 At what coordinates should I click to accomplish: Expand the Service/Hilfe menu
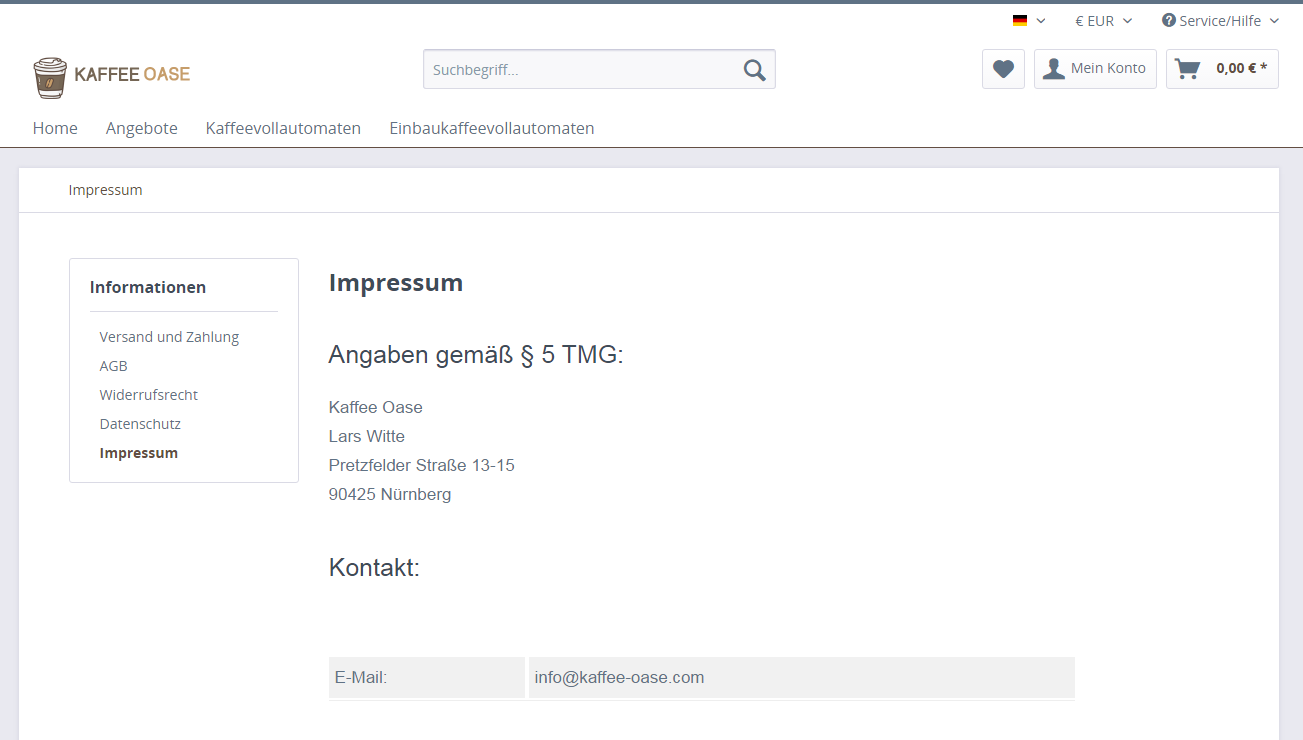point(1220,21)
